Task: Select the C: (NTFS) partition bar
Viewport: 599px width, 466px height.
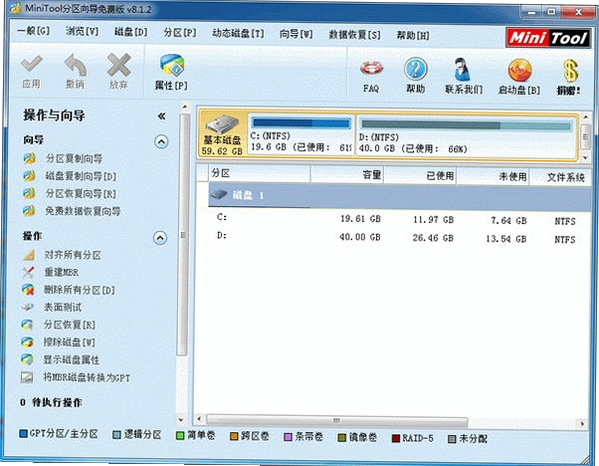Action: point(301,134)
